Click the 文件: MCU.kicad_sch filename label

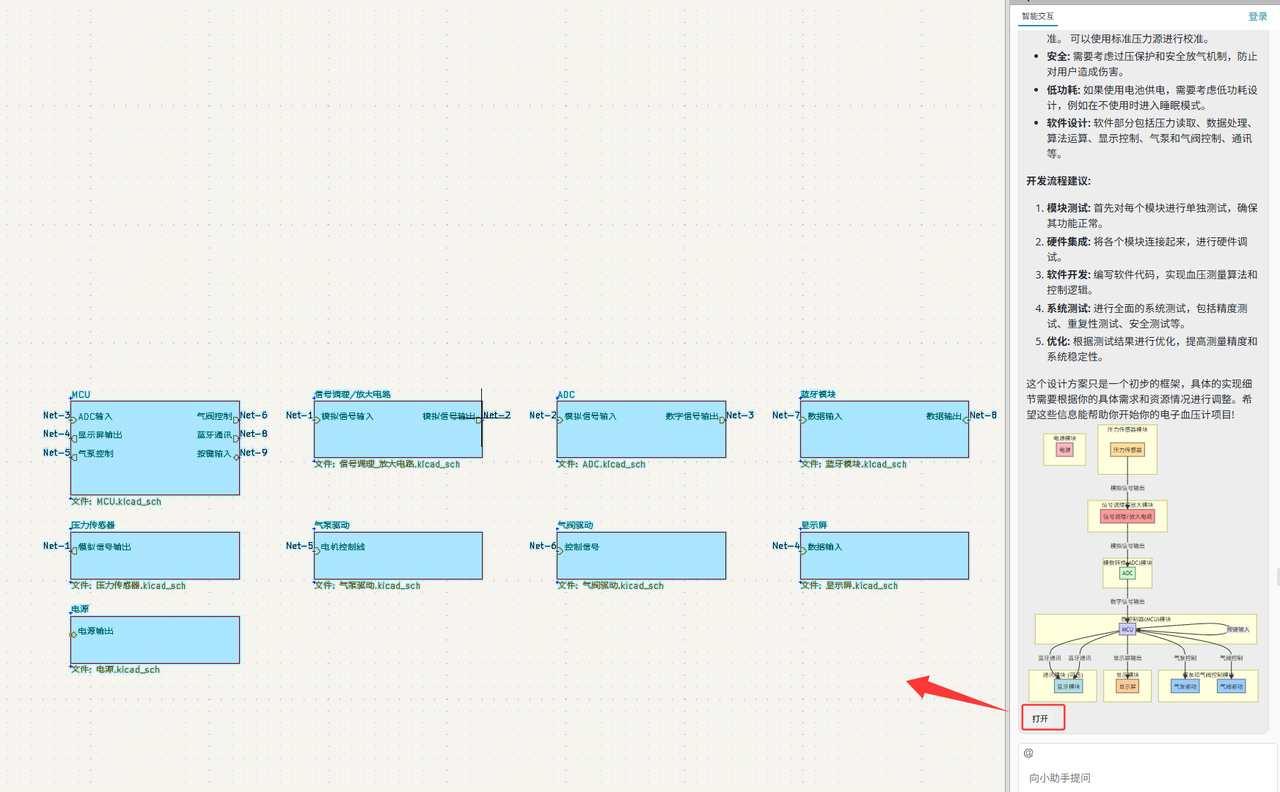tap(116, 502)
